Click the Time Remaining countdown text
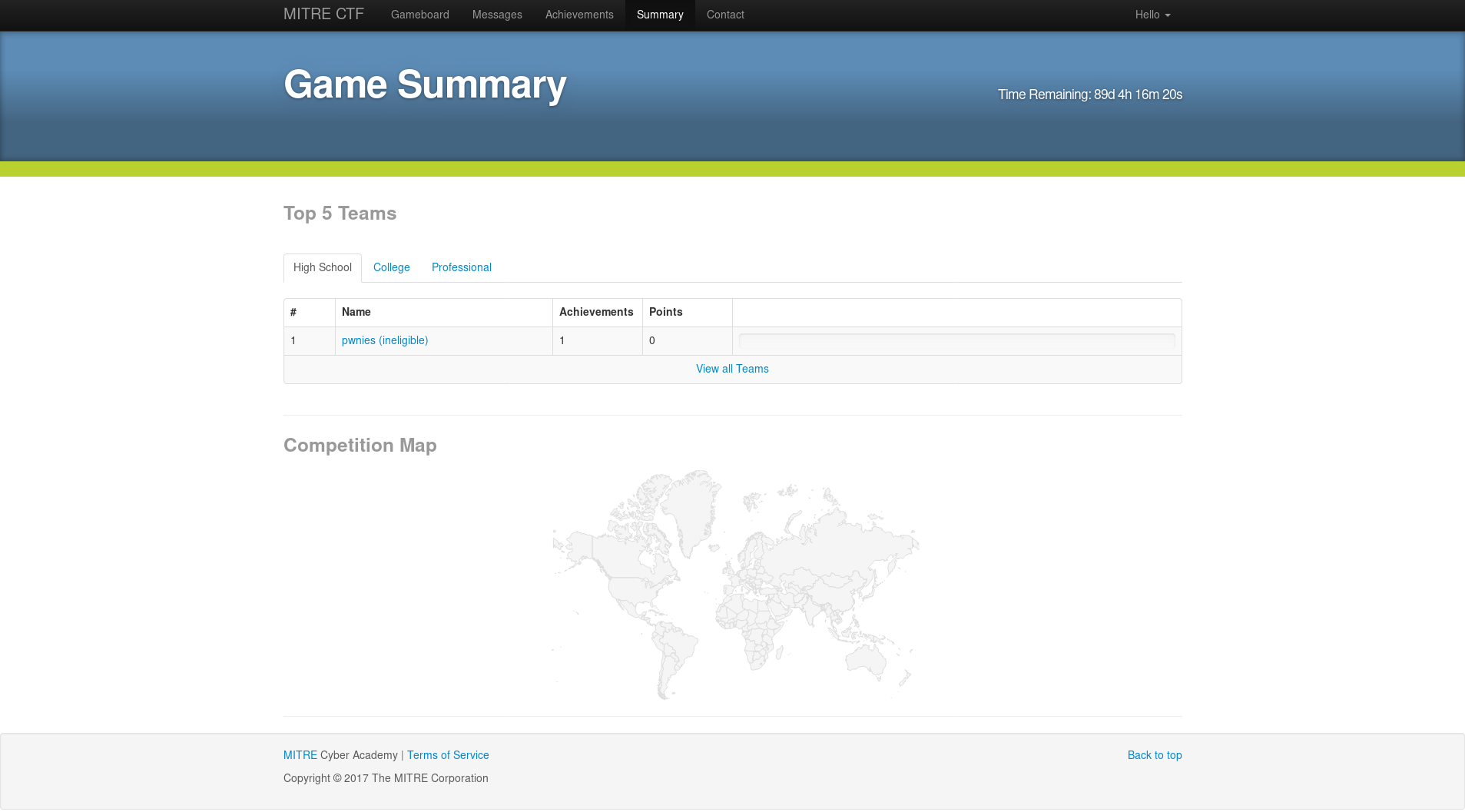The image size is (1465, 812). (1090, 94)
